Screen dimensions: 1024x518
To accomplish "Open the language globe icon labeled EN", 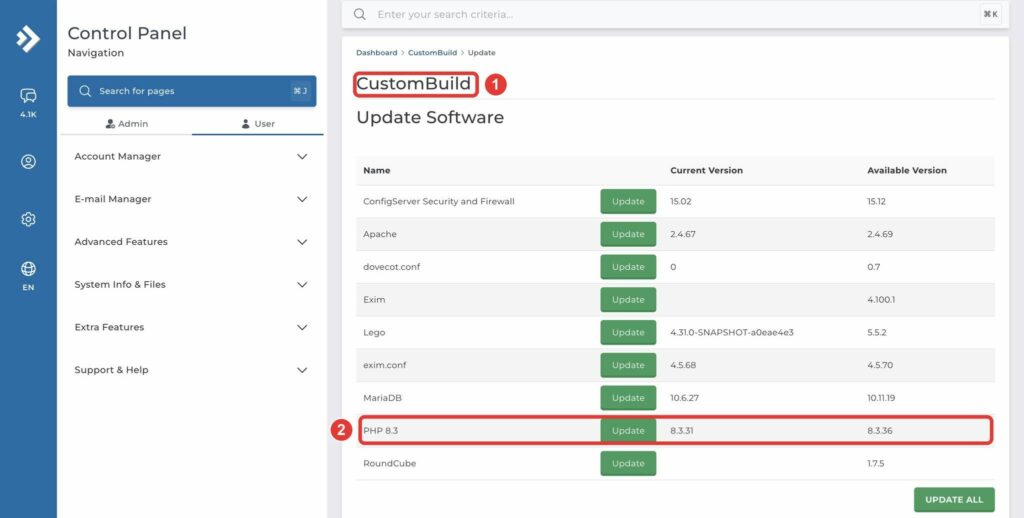I will click(x=28, y=268).
